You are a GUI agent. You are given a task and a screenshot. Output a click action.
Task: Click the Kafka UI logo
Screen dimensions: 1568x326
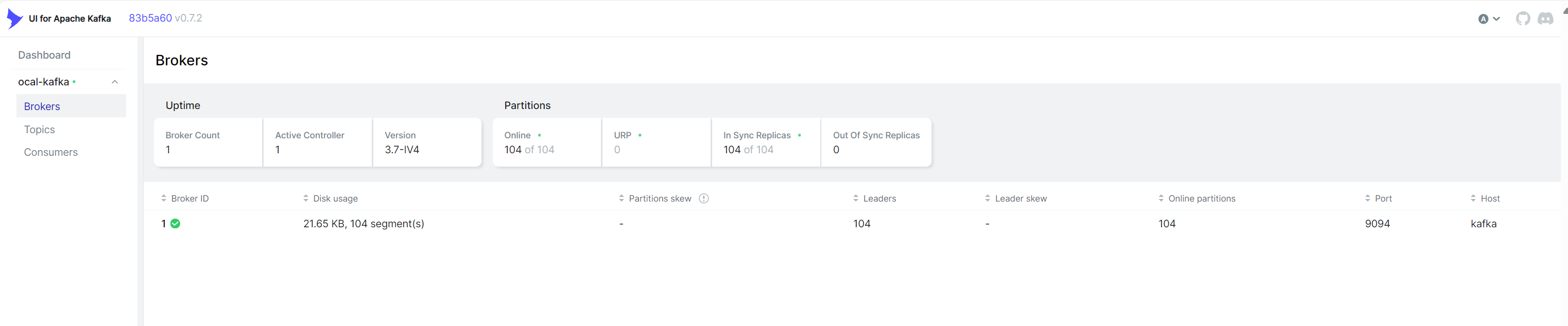point(14,19)
